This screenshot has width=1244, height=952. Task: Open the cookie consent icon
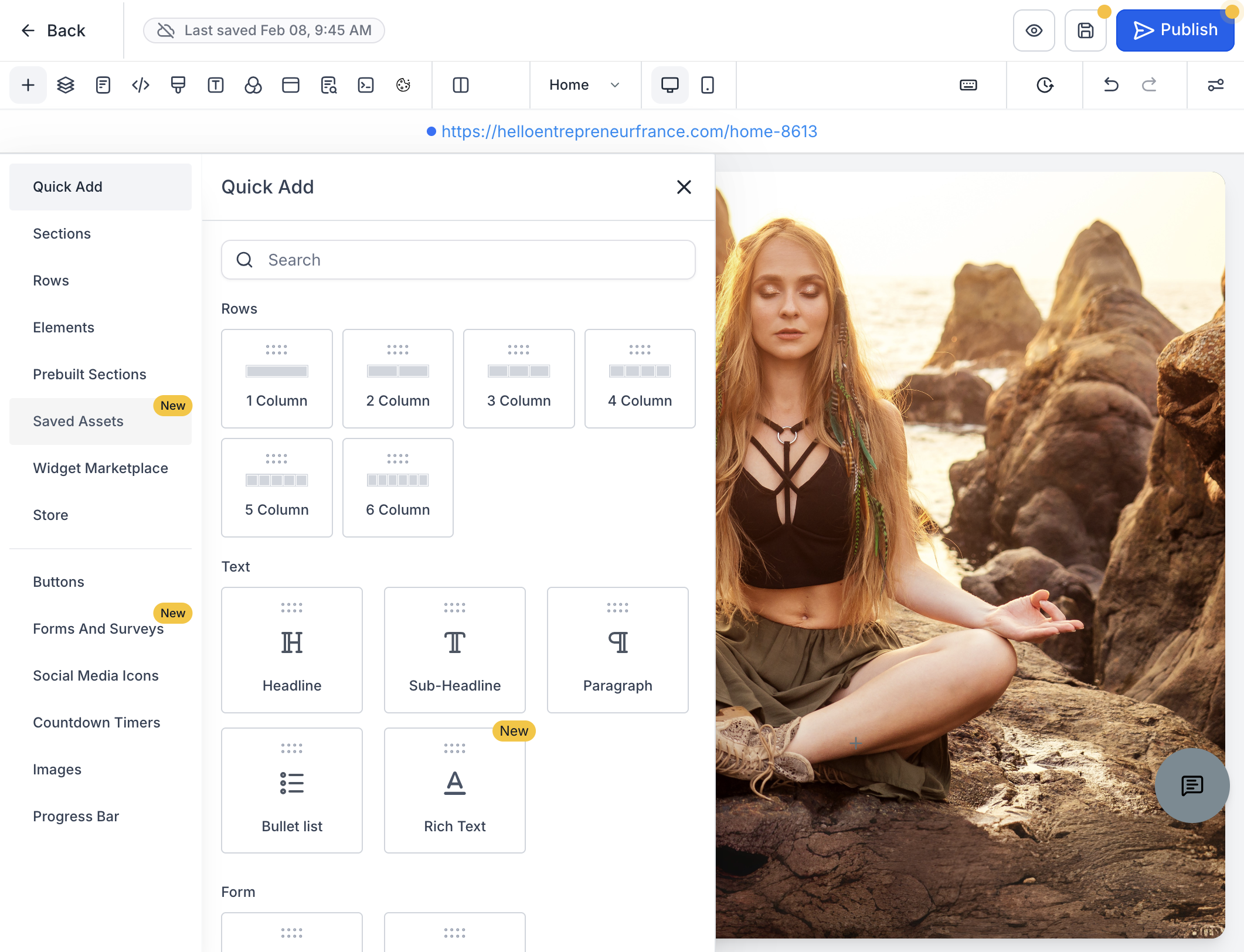click(403, 85)
